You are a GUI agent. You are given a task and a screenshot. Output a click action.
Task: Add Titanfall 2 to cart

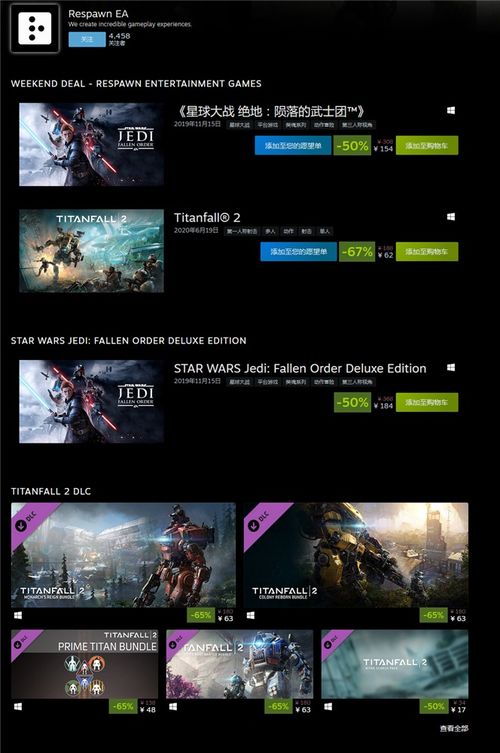[x=427, y=252]
